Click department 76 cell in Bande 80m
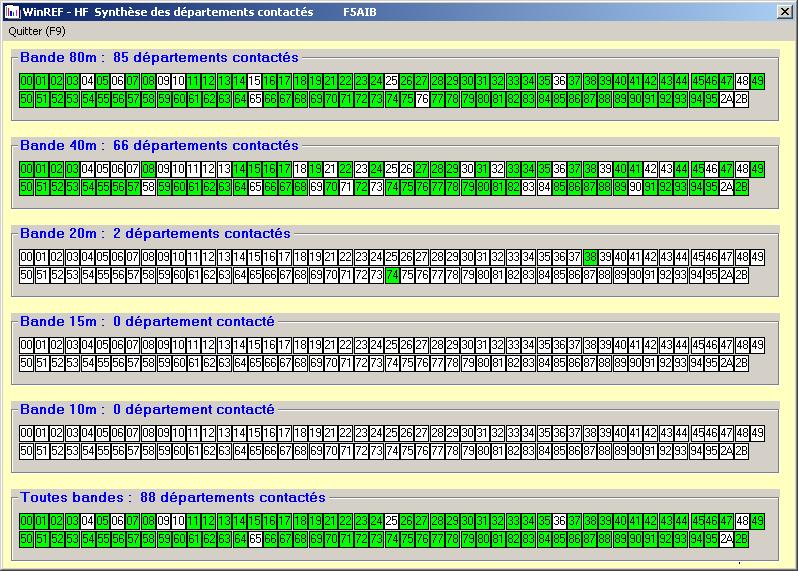Viewport: 798px width, 571px height. tap(422, 99)
